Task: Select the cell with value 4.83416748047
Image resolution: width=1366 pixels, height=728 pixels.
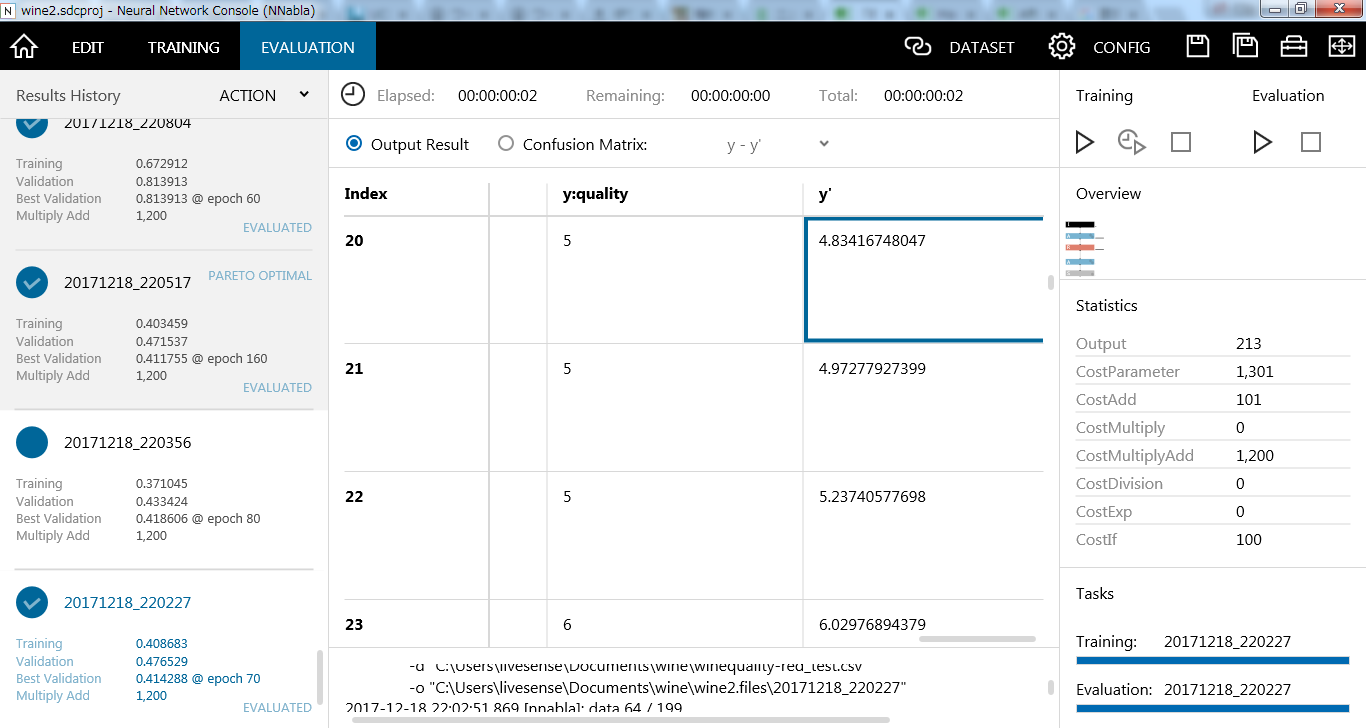Action: (924, 280)
